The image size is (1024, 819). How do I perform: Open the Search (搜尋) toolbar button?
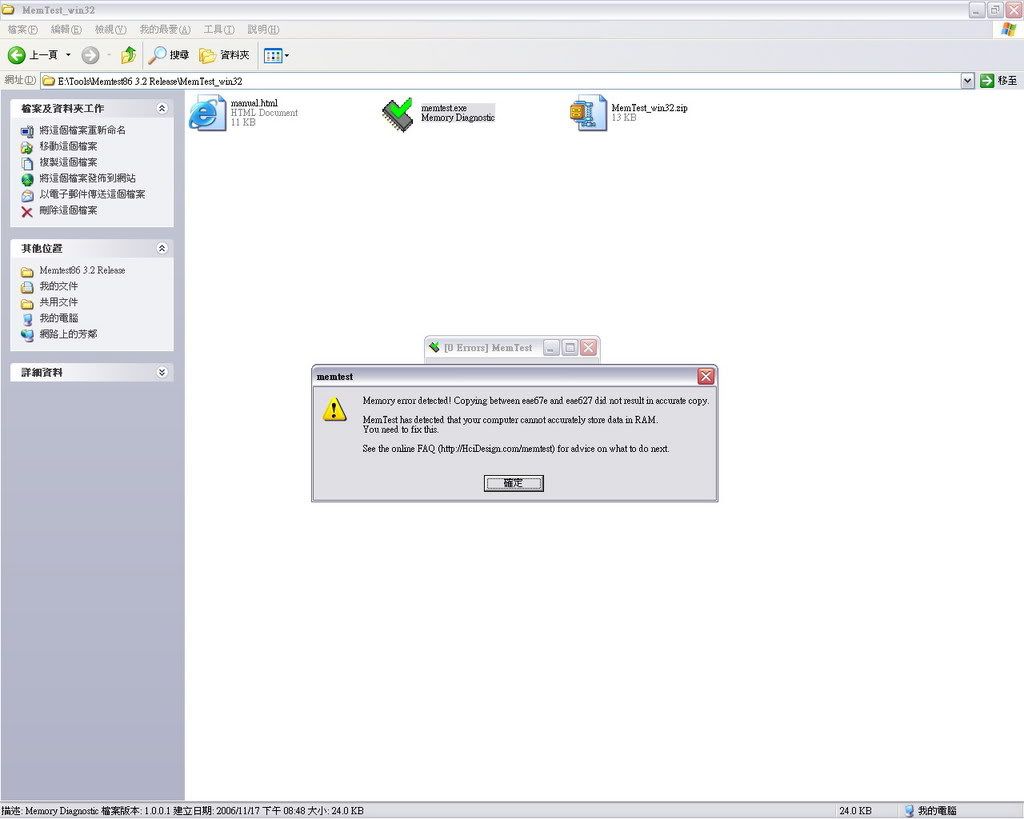[x=168, y=56]
